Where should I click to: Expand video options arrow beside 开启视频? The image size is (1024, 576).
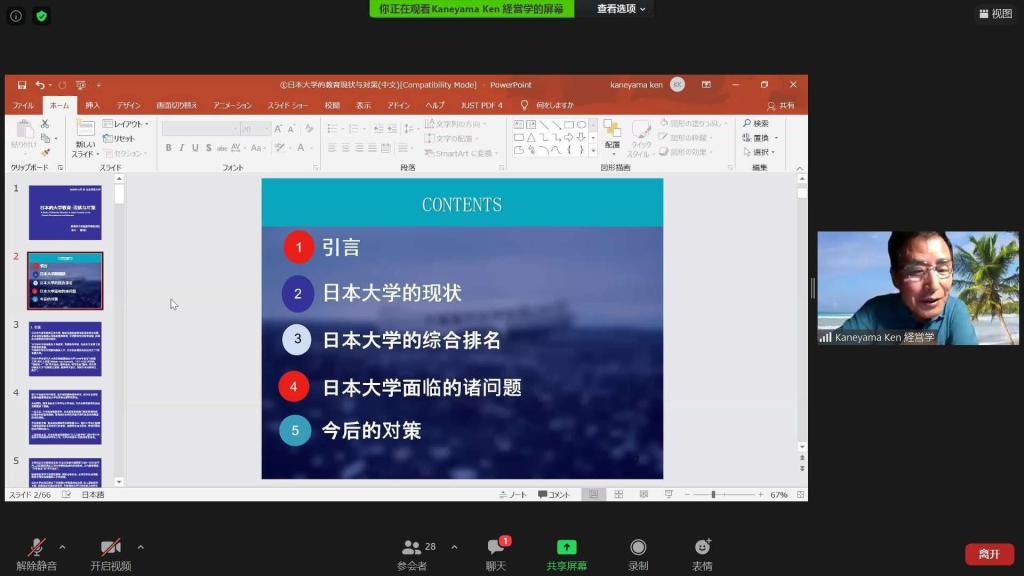pos(140,547)
